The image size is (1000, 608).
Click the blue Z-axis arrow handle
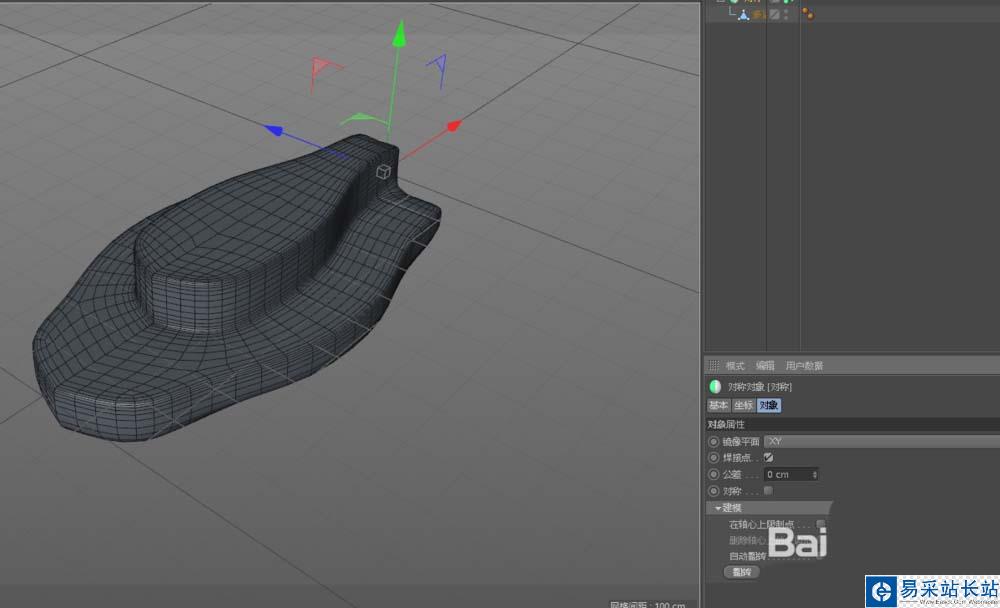pyautogui.click(x=273, y=129)
